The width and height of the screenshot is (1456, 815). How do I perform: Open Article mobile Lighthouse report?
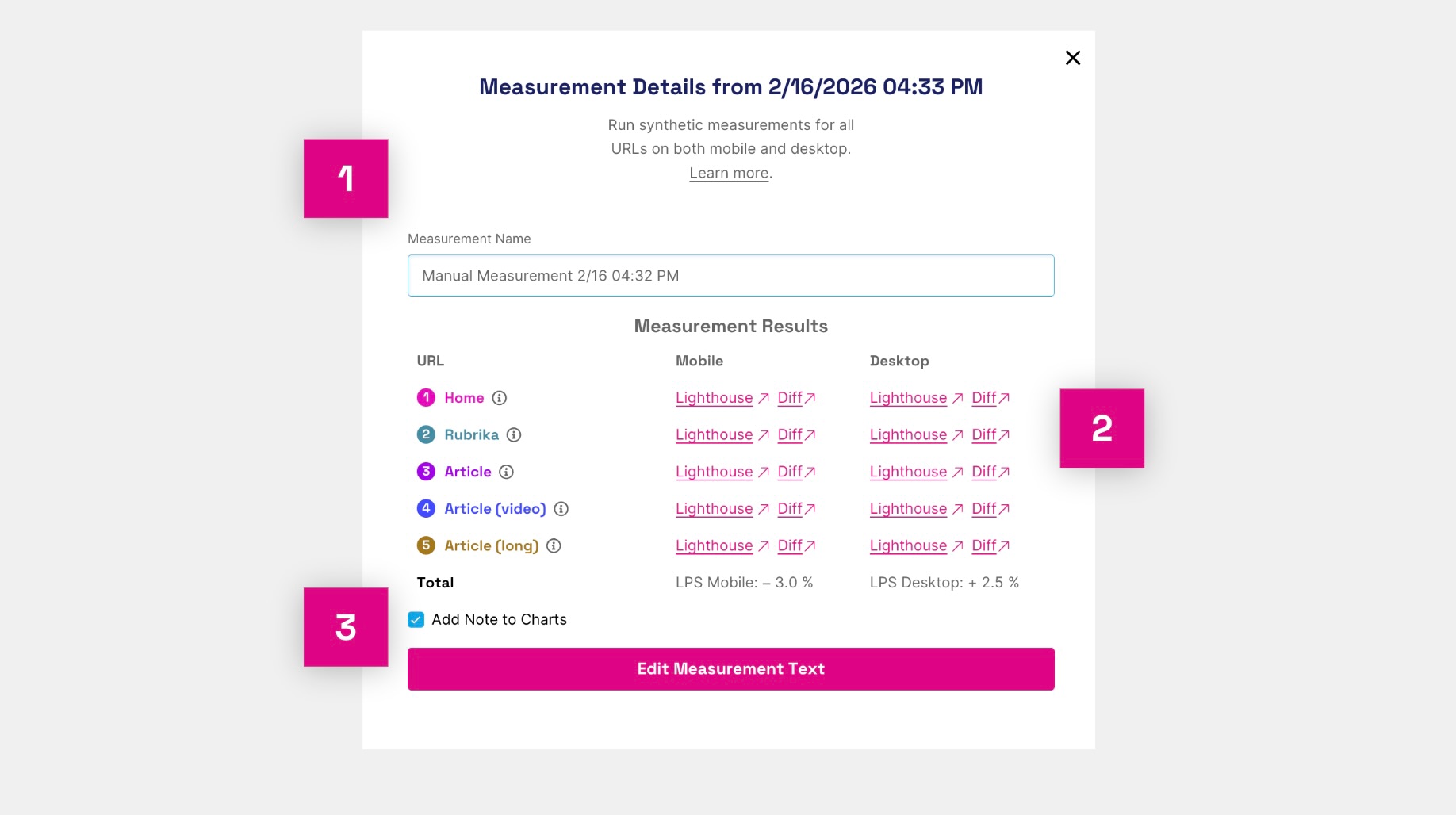714,472
